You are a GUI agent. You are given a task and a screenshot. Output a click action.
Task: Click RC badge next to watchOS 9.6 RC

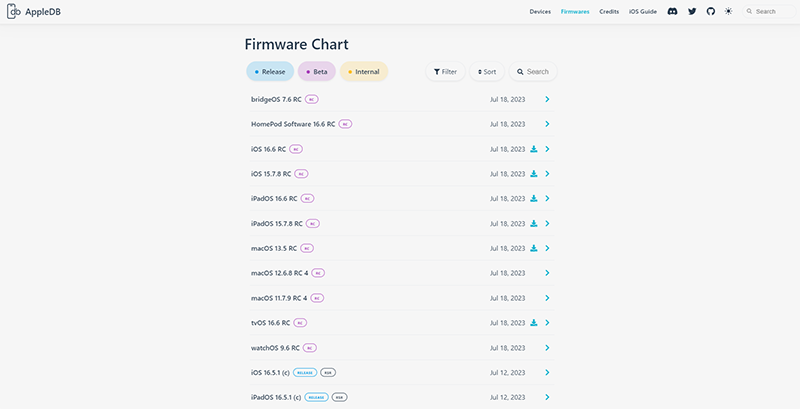[310, 348]
